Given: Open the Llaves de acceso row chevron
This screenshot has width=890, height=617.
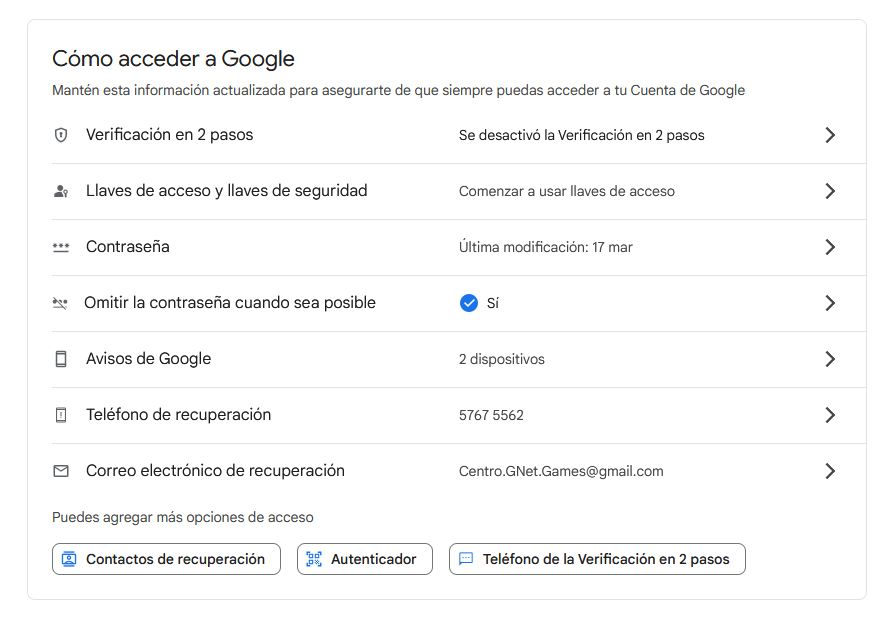Looking at the screenshot, I should 829,191.
